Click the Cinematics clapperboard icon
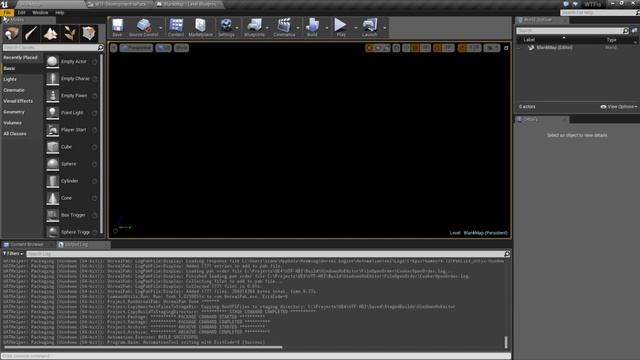Image resolution: width=640 pixels, height=360 pixels. (284, 25)
